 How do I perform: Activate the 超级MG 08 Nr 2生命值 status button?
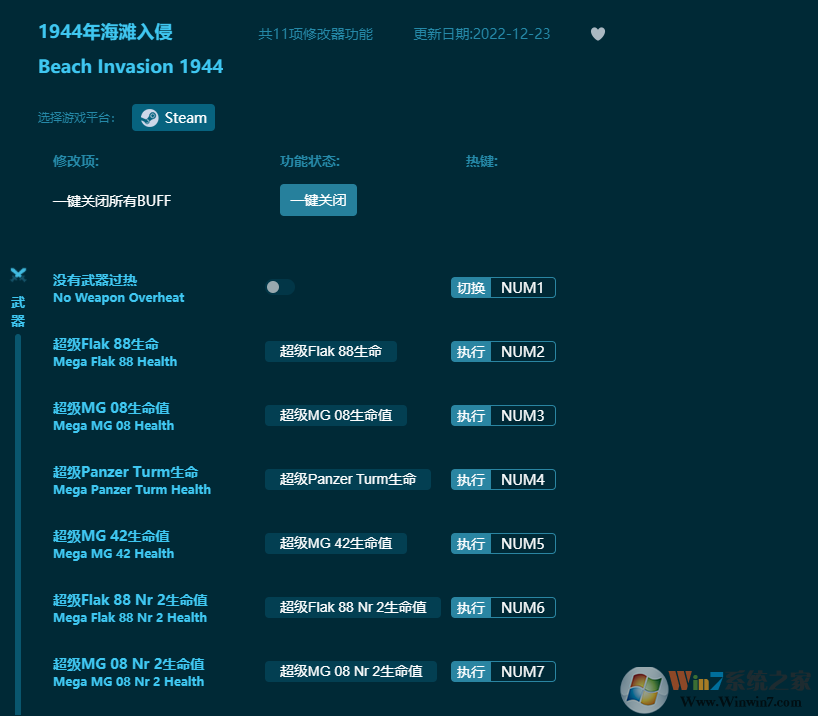tap(351, 671)
